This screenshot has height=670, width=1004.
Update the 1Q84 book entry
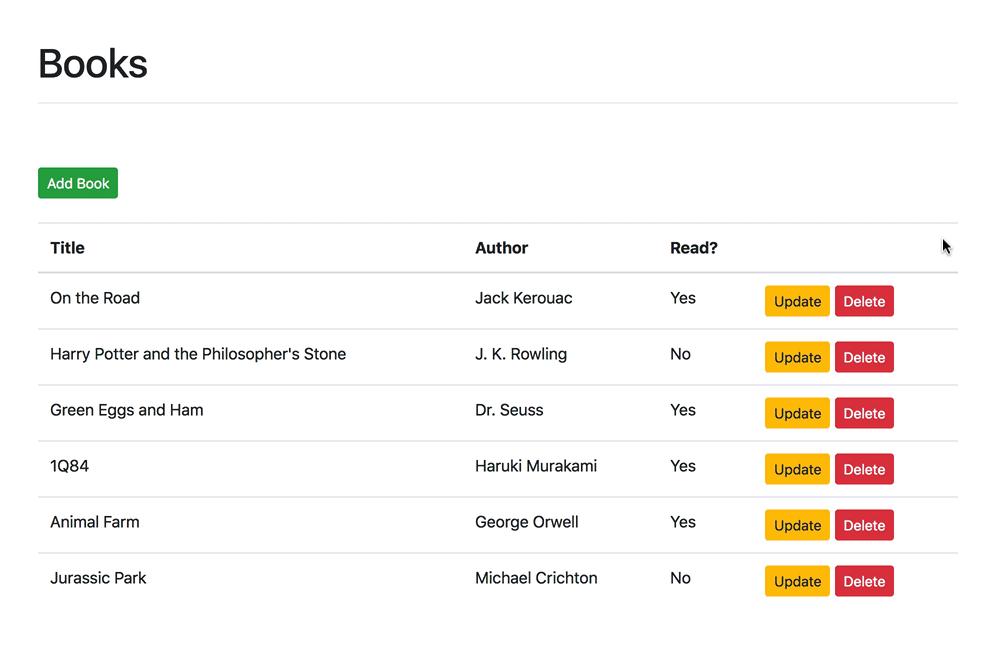click(797, 469)
